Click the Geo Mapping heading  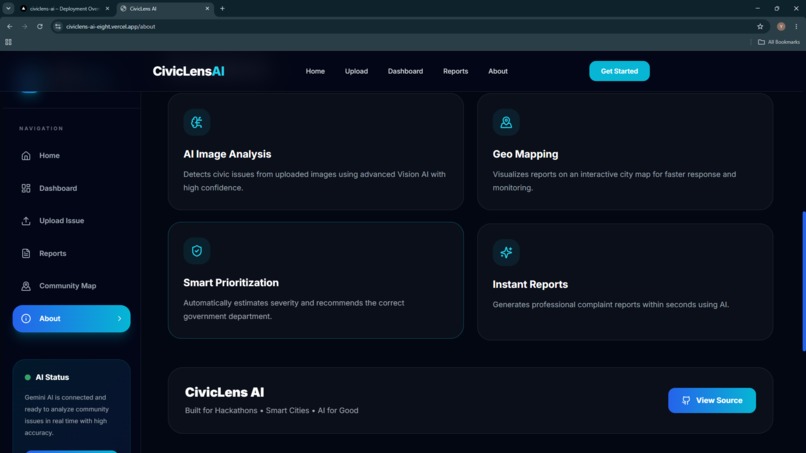525,154
